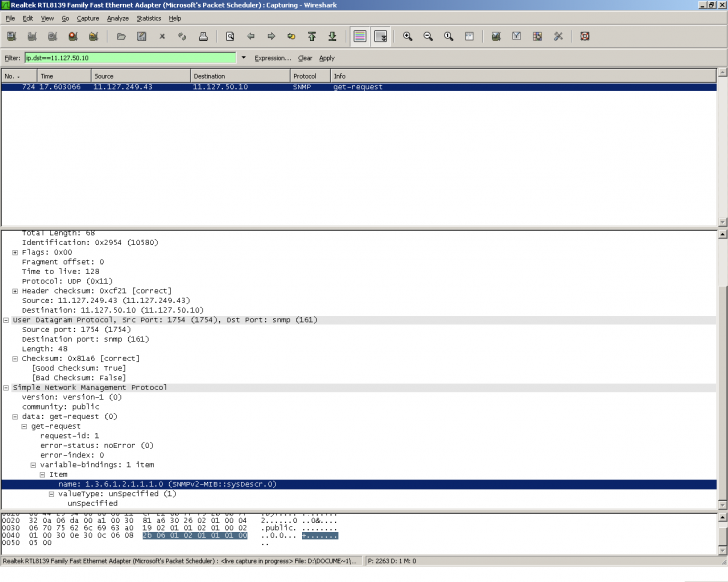Collapse the User Datagram Protocol section
The image size is (728, 582).
click(x=6, y=320)
